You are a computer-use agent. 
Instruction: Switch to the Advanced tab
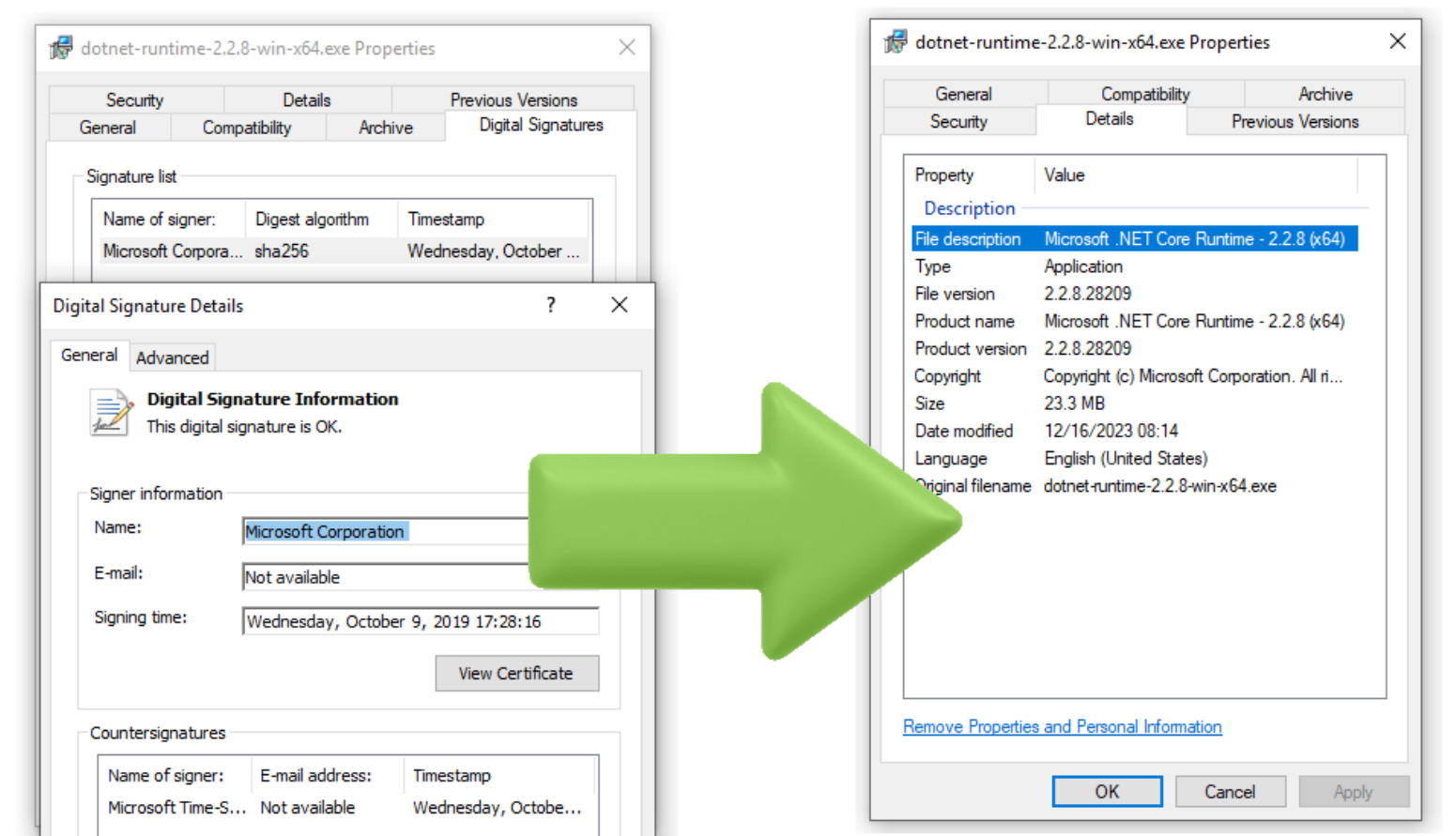click(x=173, y=357)
